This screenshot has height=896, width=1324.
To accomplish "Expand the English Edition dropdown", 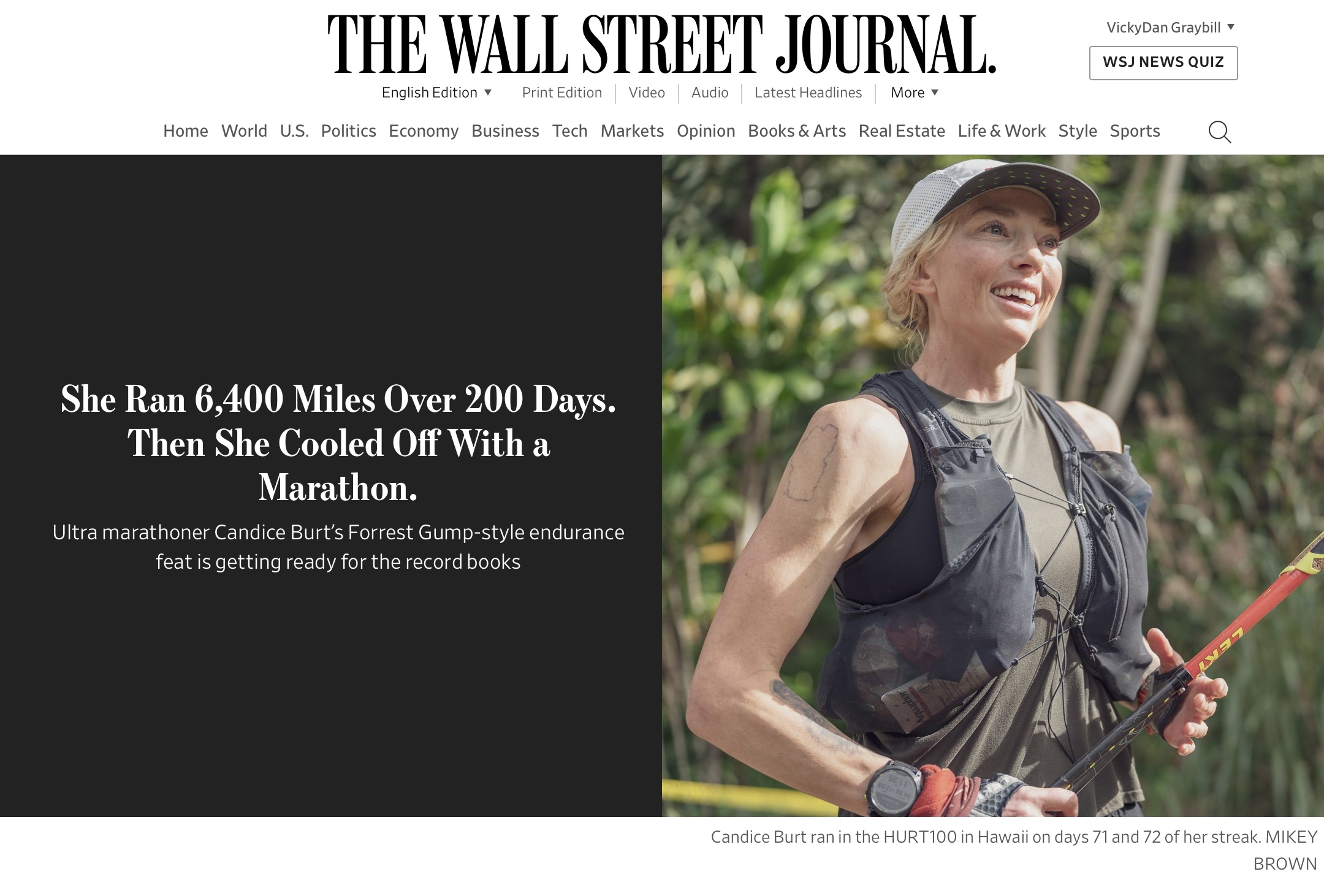I will tap(436, 93).
